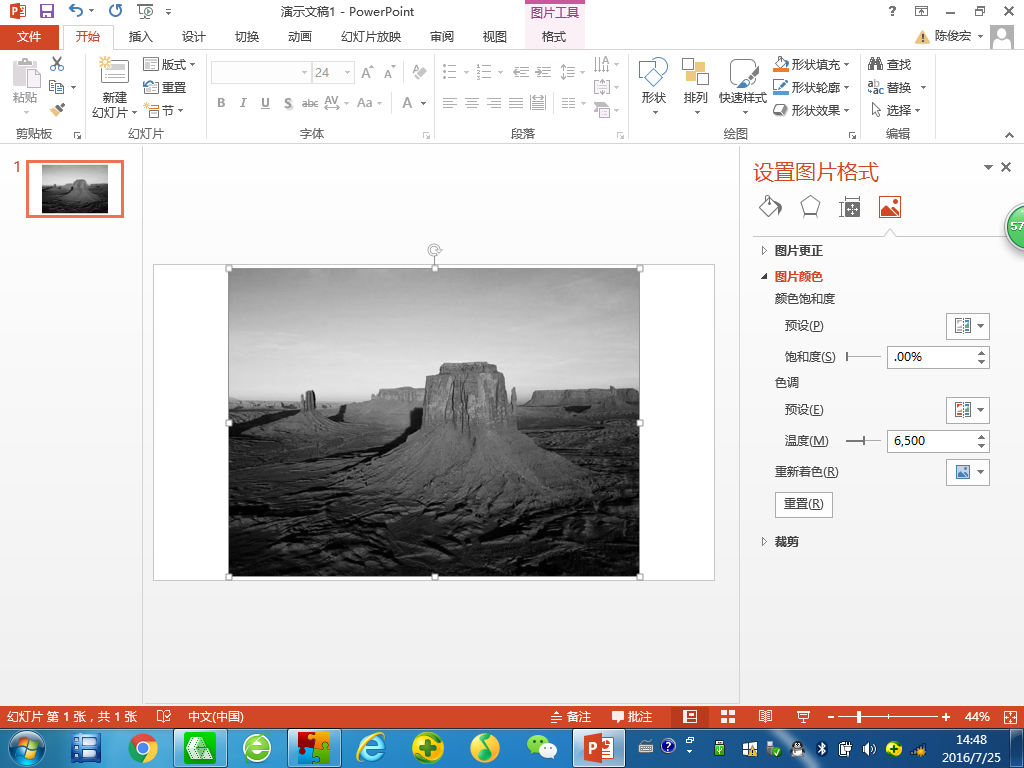Open the 重新着色 recolor dropdown

click(x=967, y=472)
